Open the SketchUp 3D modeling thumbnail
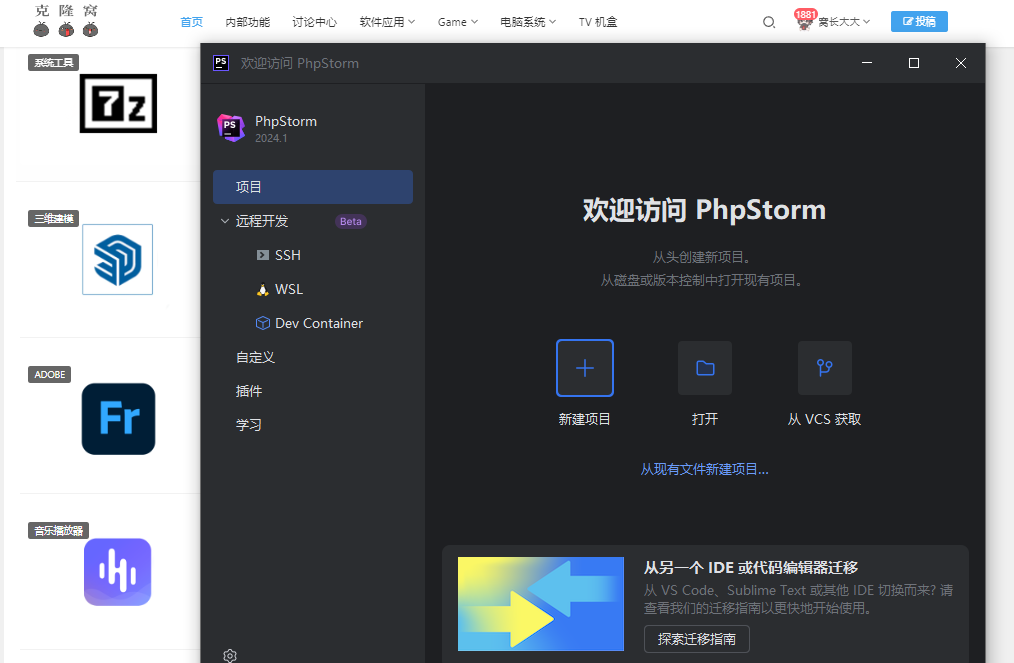The height and width of the screenshot is (663, 1014). point(118,259)
